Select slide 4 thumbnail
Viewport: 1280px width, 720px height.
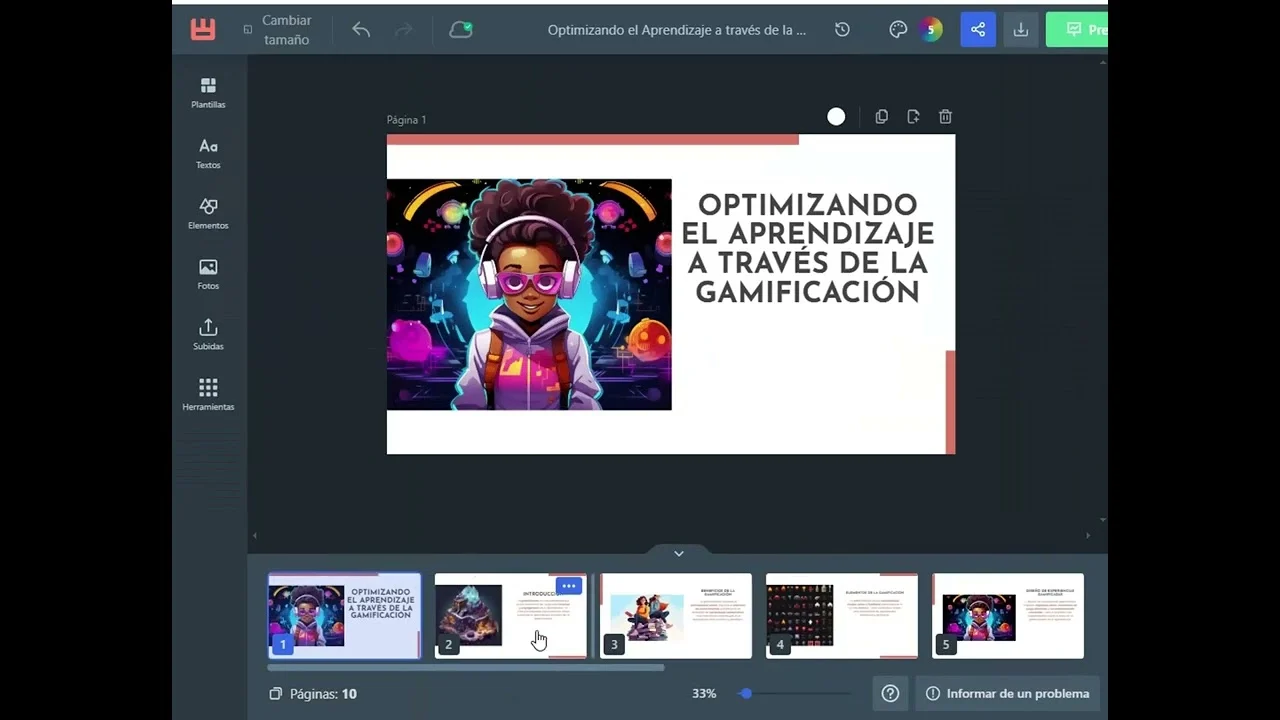coord(841,616)
